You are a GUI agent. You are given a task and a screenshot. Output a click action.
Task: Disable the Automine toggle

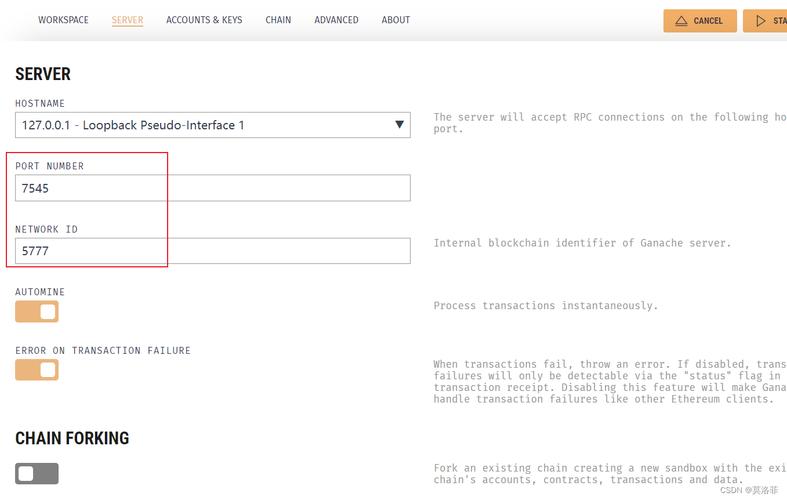(37, 312)
